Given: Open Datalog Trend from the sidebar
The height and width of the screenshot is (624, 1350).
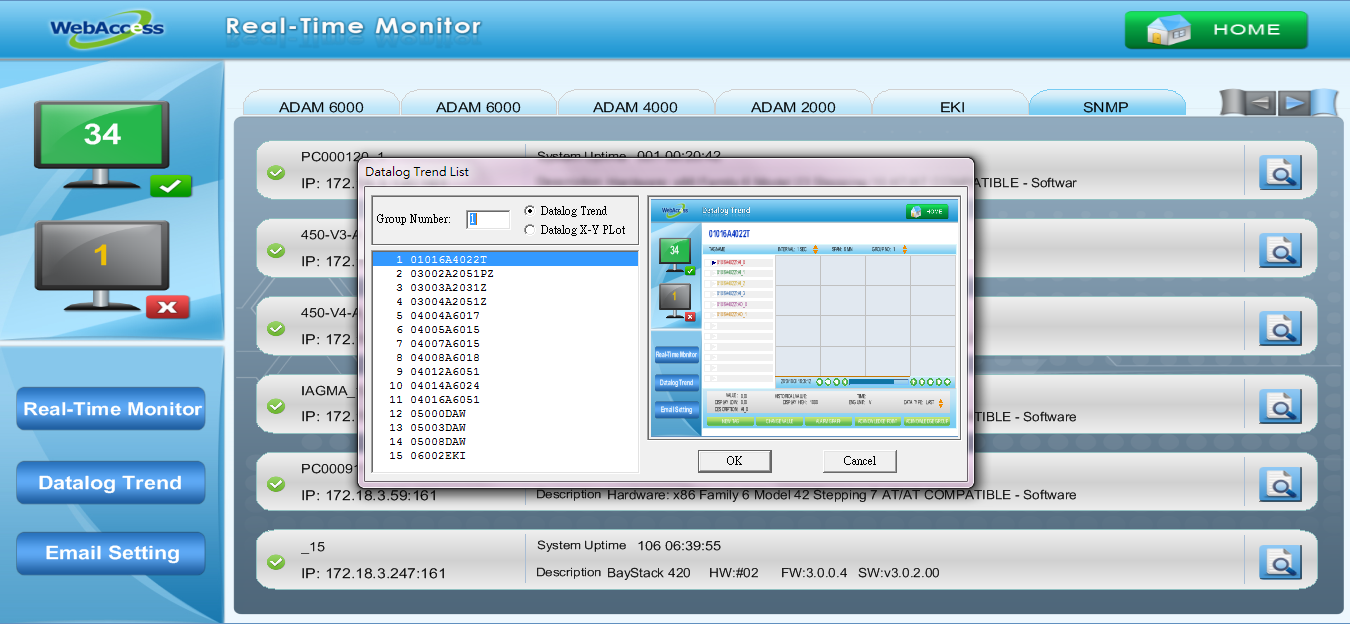Looking at the screenshot, I should pos(111,483).
